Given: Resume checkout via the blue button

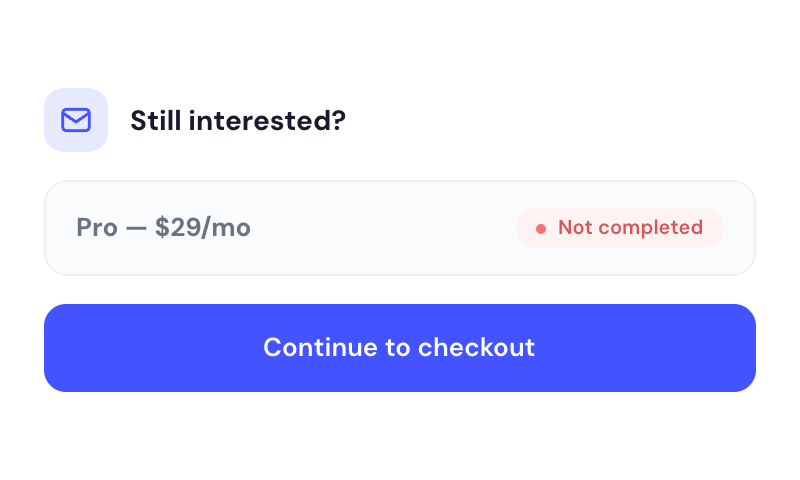Looking at the screenshot, I should [399, 348].
